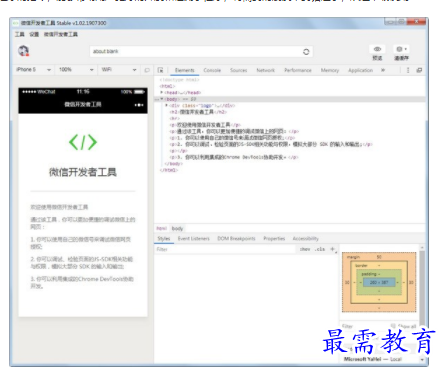
Task: Switch to the Sources tab
Action: point(238,70)
